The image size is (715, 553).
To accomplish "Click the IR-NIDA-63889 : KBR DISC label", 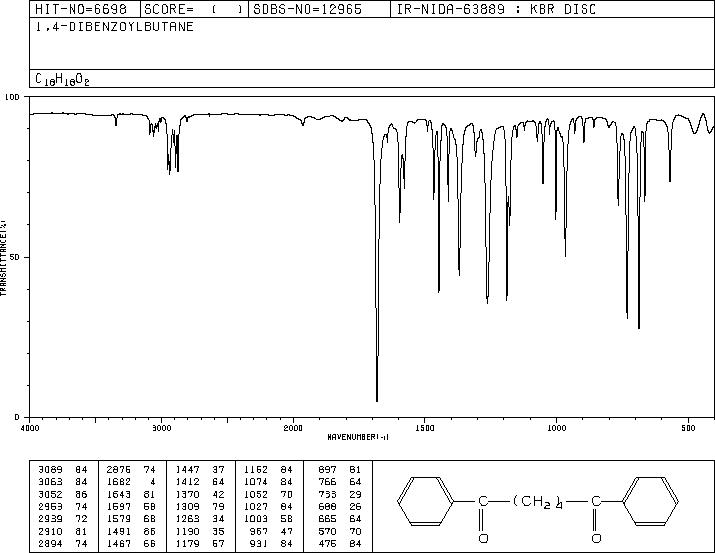I will [x=496, y=9].
